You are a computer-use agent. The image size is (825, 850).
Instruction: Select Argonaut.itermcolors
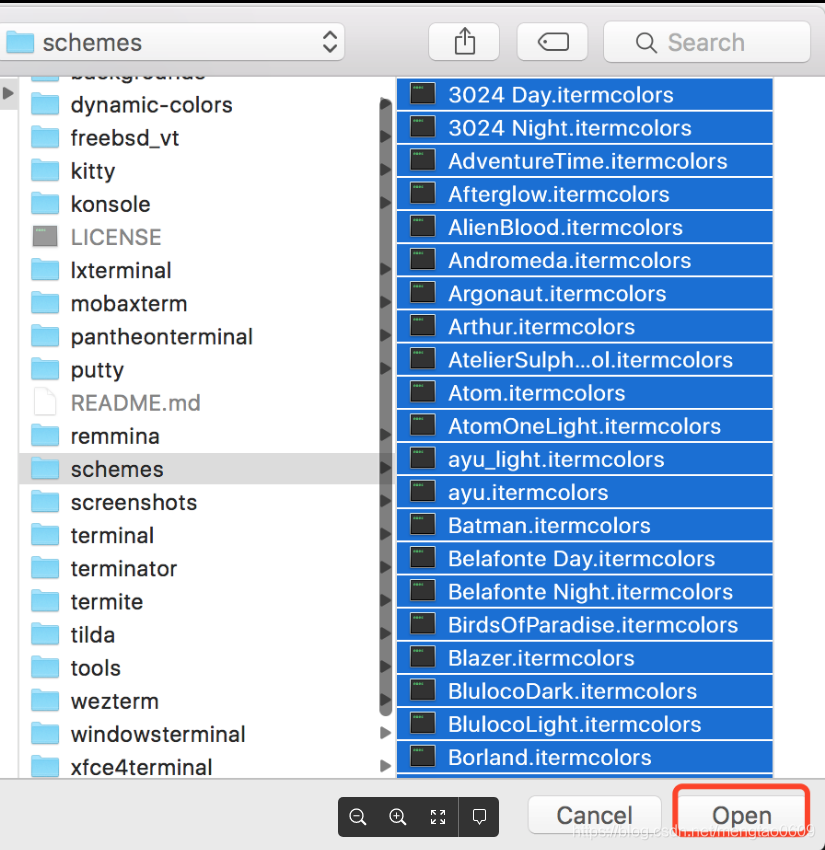585,293
